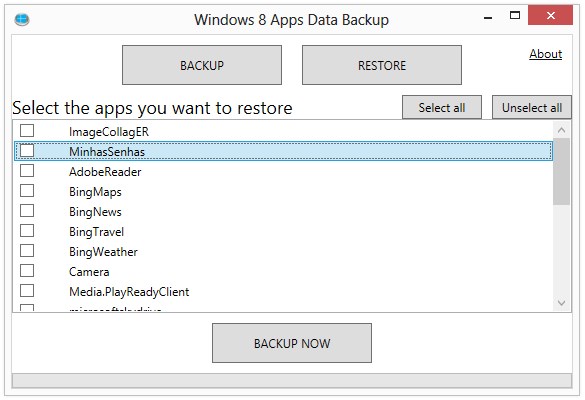Enable the AdobeReader checkbox
Screen dimensions: 585x400
coord(27,171)
